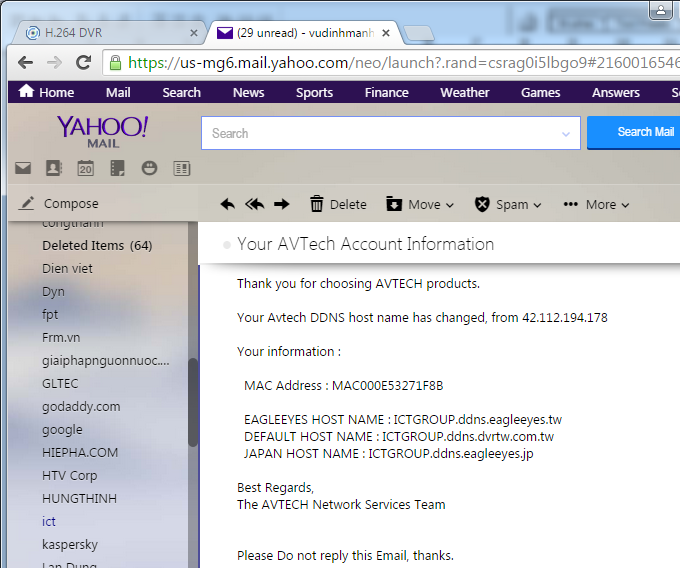Open the google folder
The width and height of the screenshot is (680, 568).
pyautogui.click(x=62, y=430)
